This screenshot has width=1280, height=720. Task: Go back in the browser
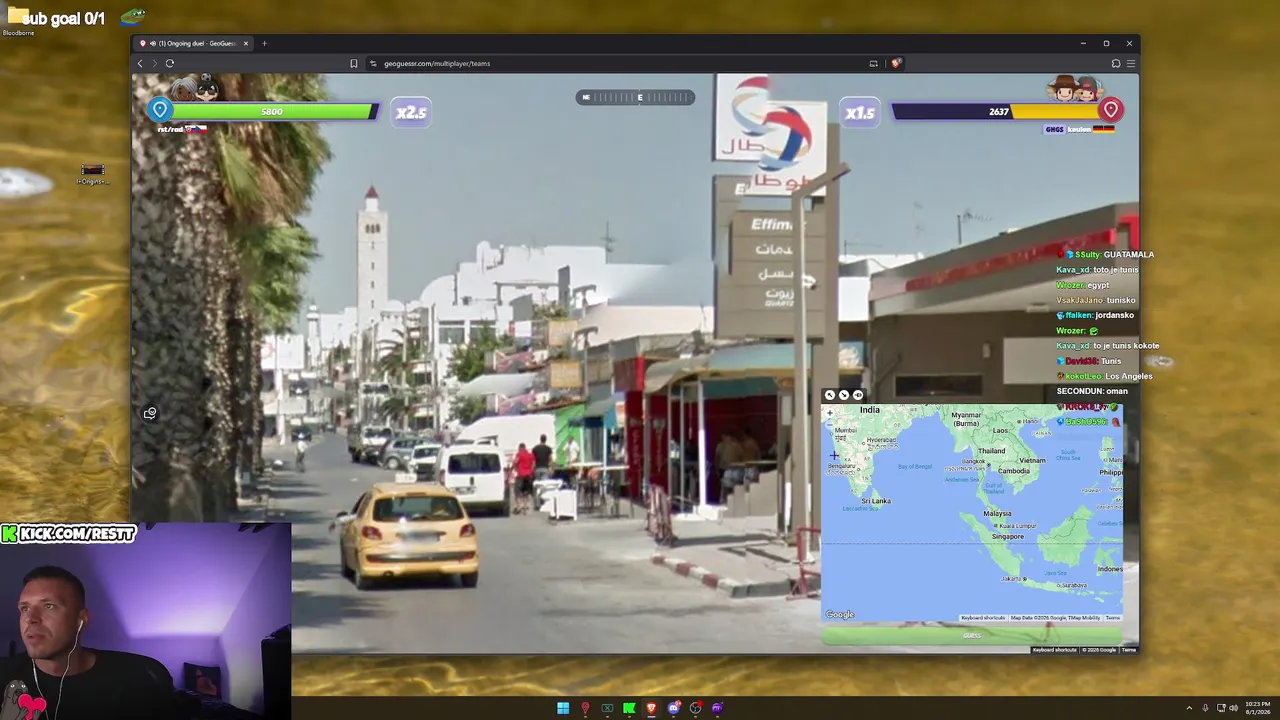[140, 63]
